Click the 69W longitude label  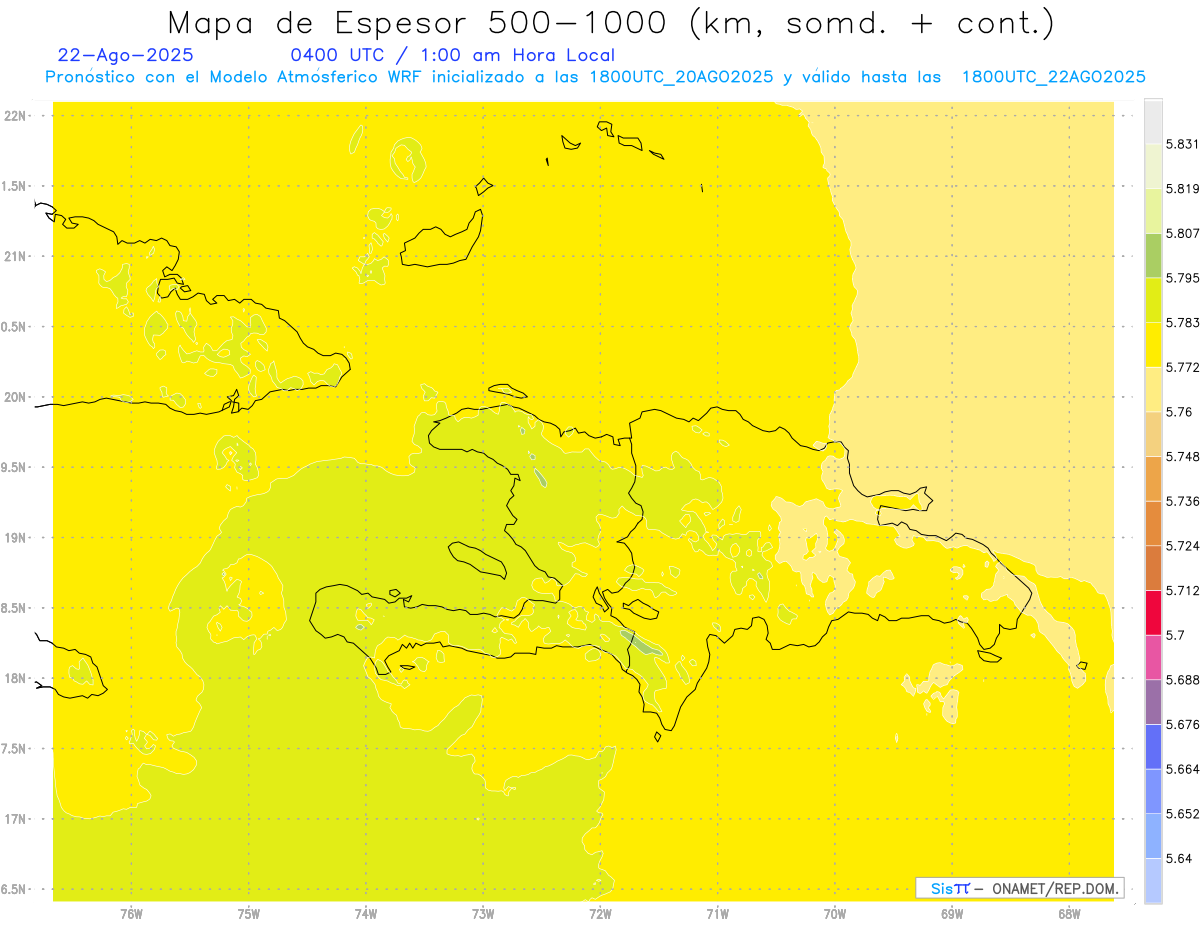pos(951,913)
